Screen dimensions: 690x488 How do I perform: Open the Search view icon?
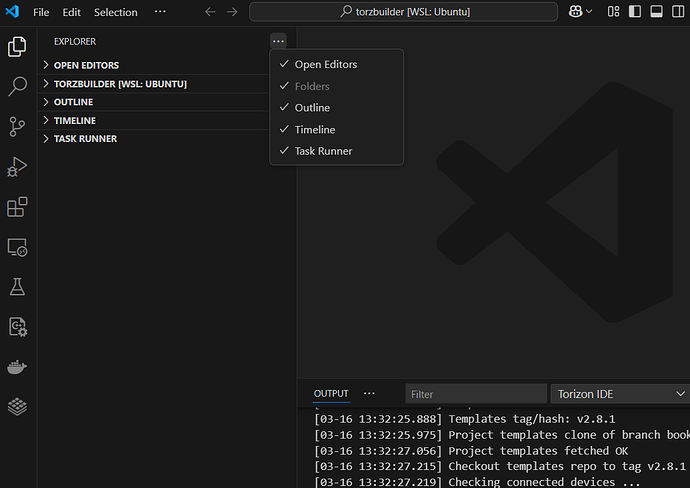click(17, 86)
